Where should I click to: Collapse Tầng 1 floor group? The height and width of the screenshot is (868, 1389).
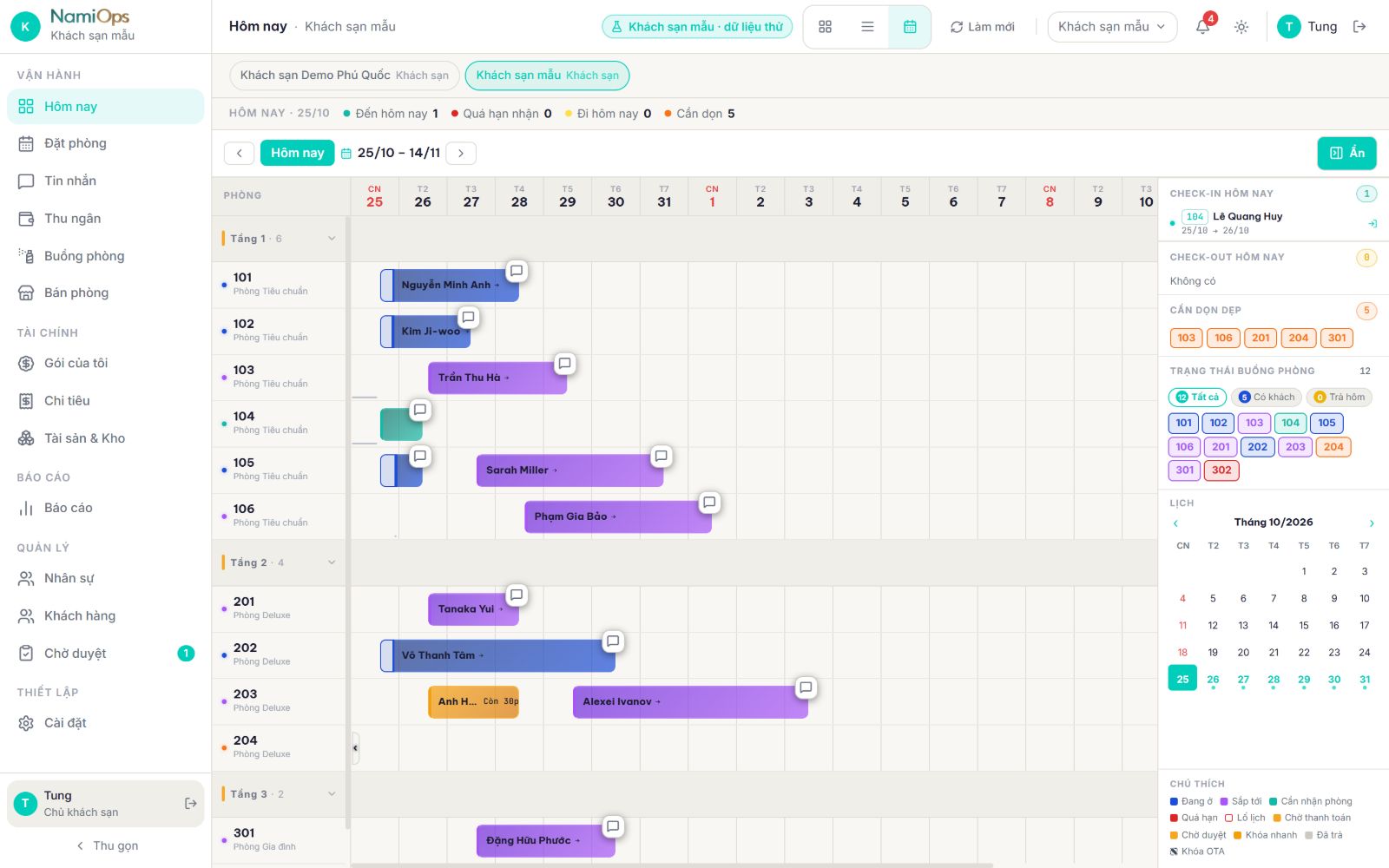pos(332,239)
